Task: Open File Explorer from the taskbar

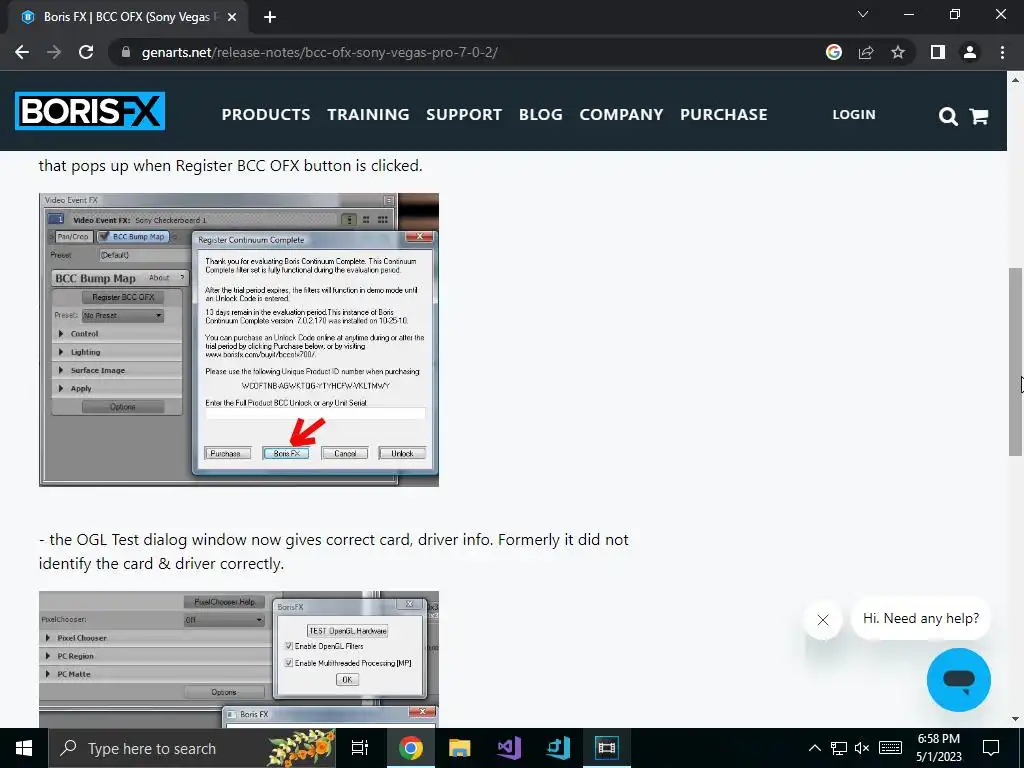Action: (460, 748)
